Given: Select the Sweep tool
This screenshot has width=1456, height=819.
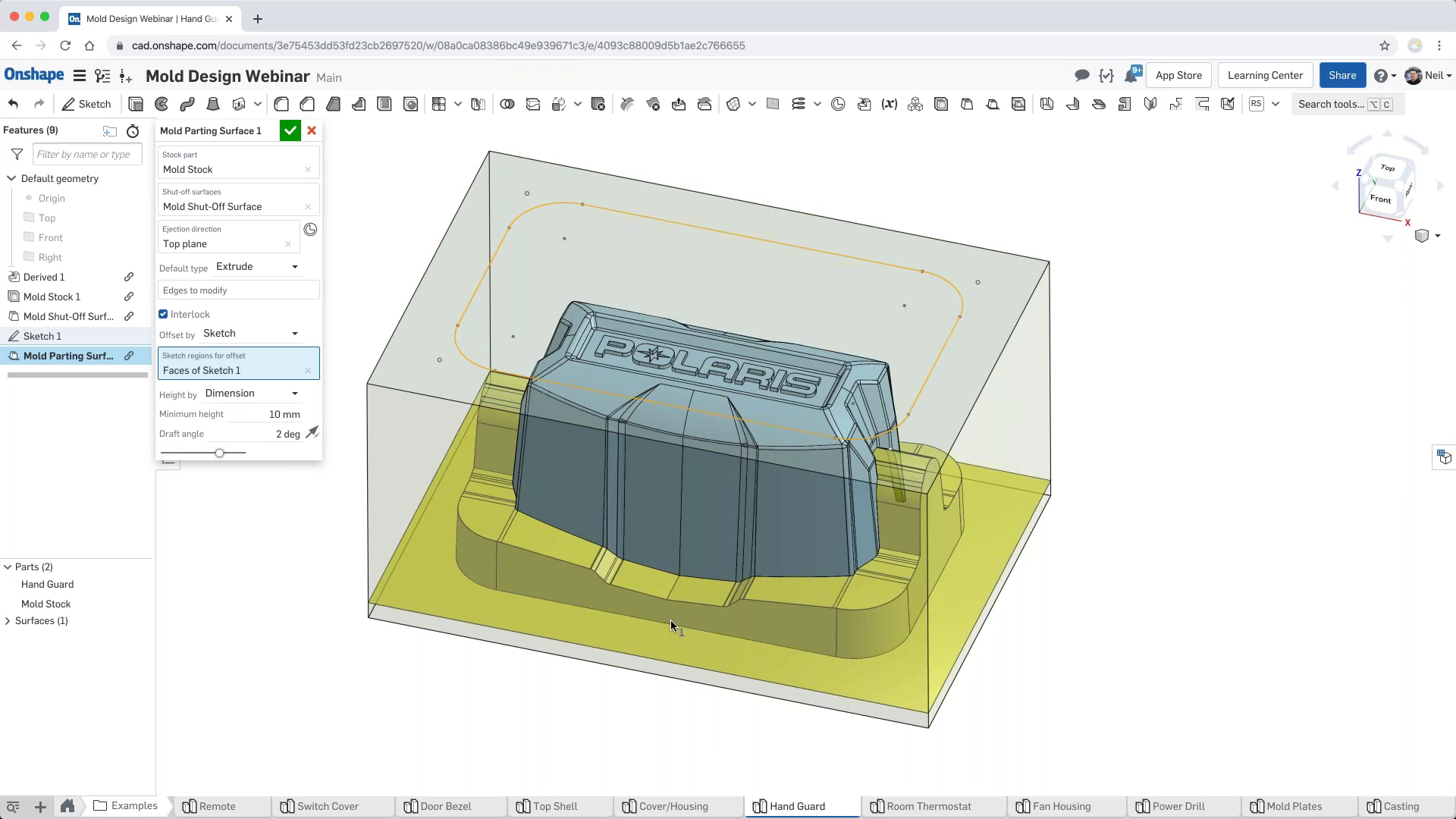Looking at the screenshot, I should [187, 104].
